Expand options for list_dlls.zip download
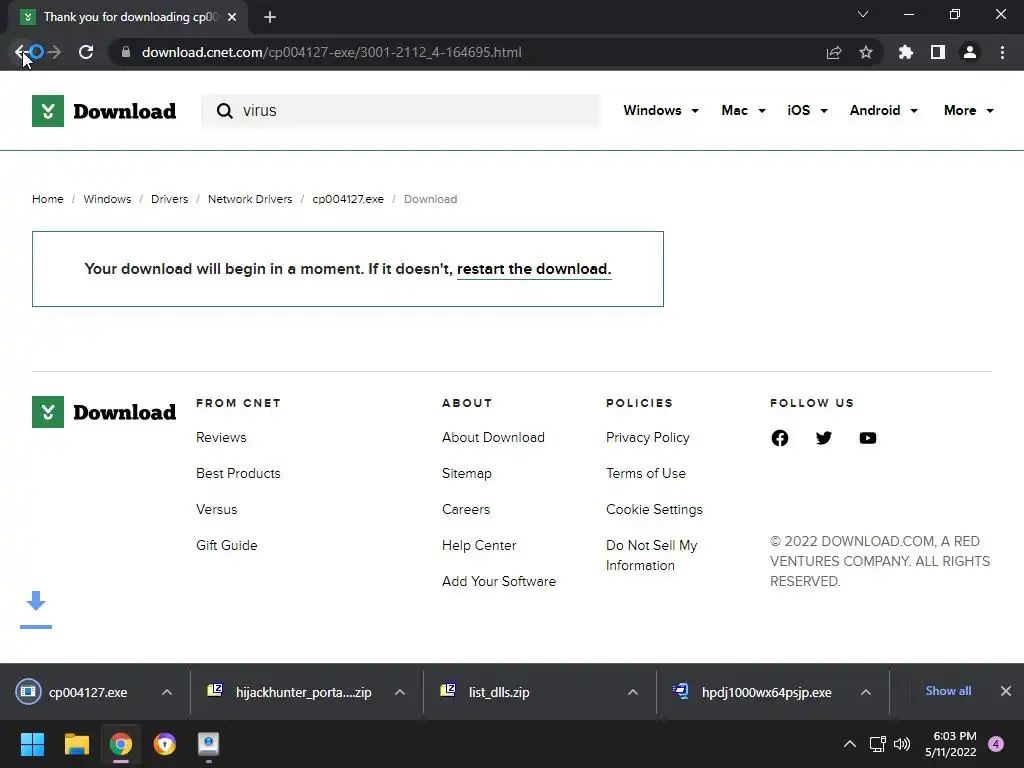1024x768 pixels. (x=633, y=692)
